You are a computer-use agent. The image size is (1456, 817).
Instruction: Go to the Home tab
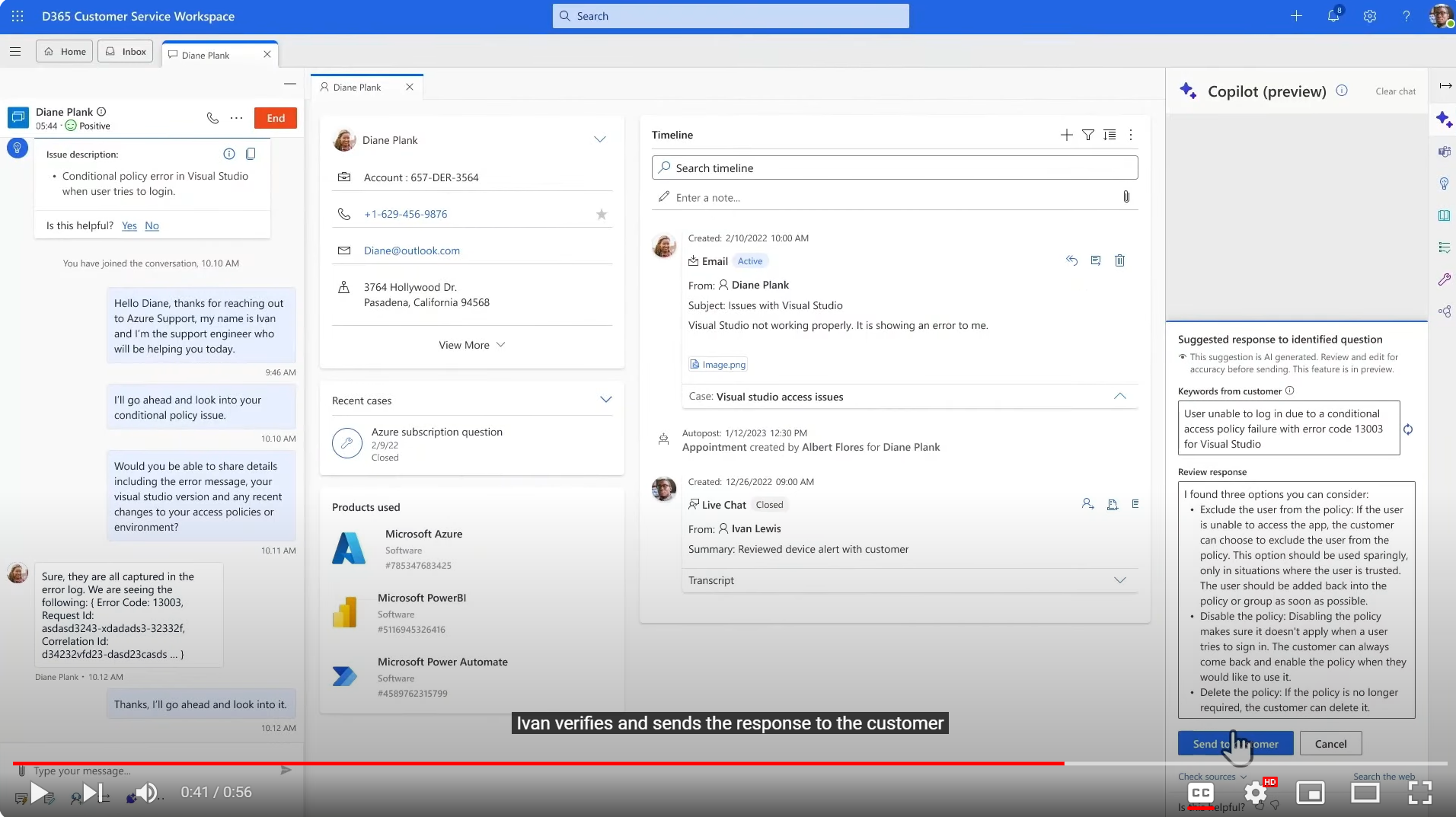65,52
